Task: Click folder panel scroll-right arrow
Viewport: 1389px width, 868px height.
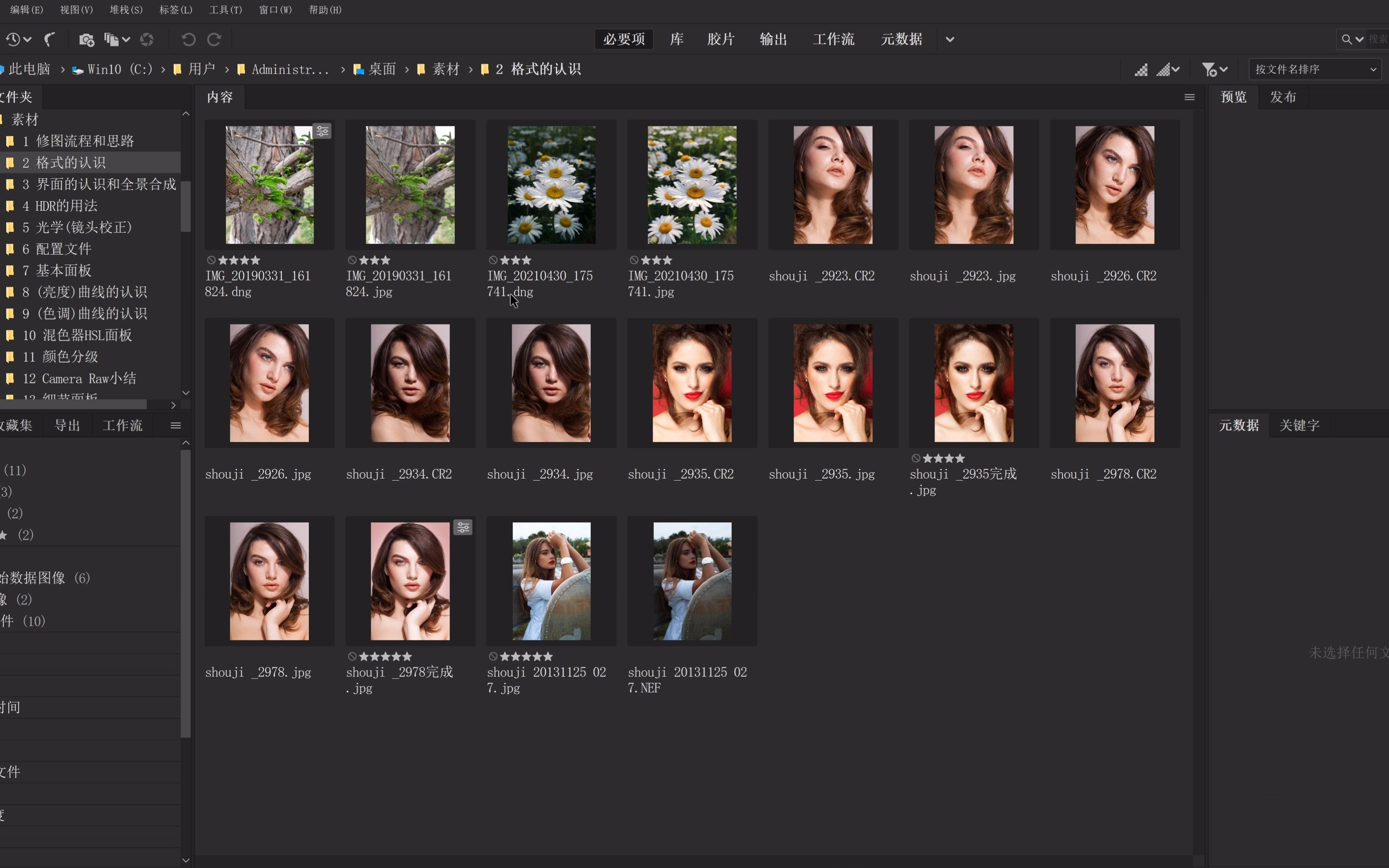Action: pyautogui.click(x=173, y=405)
